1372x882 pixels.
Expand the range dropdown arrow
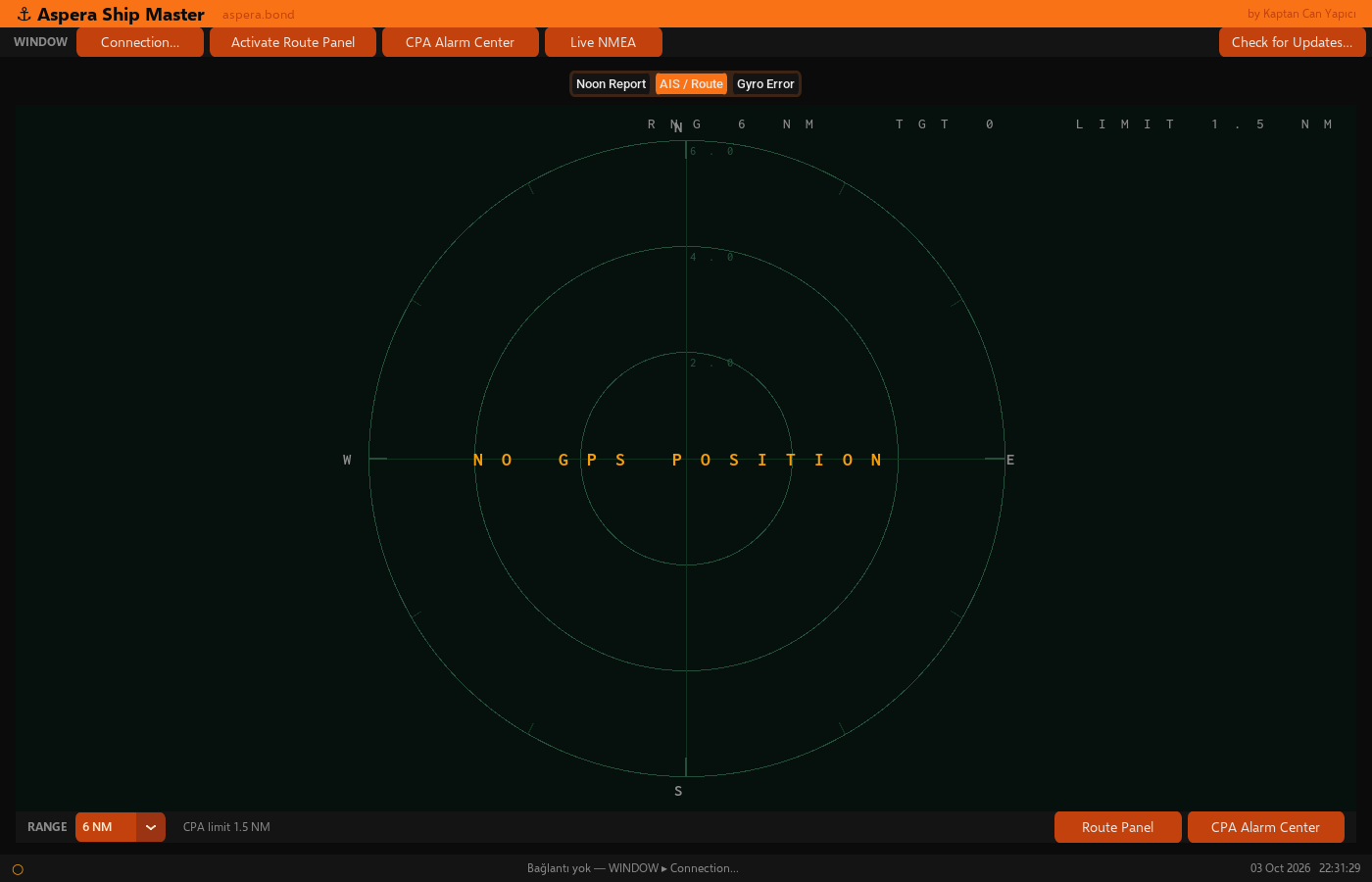point(151,827)
